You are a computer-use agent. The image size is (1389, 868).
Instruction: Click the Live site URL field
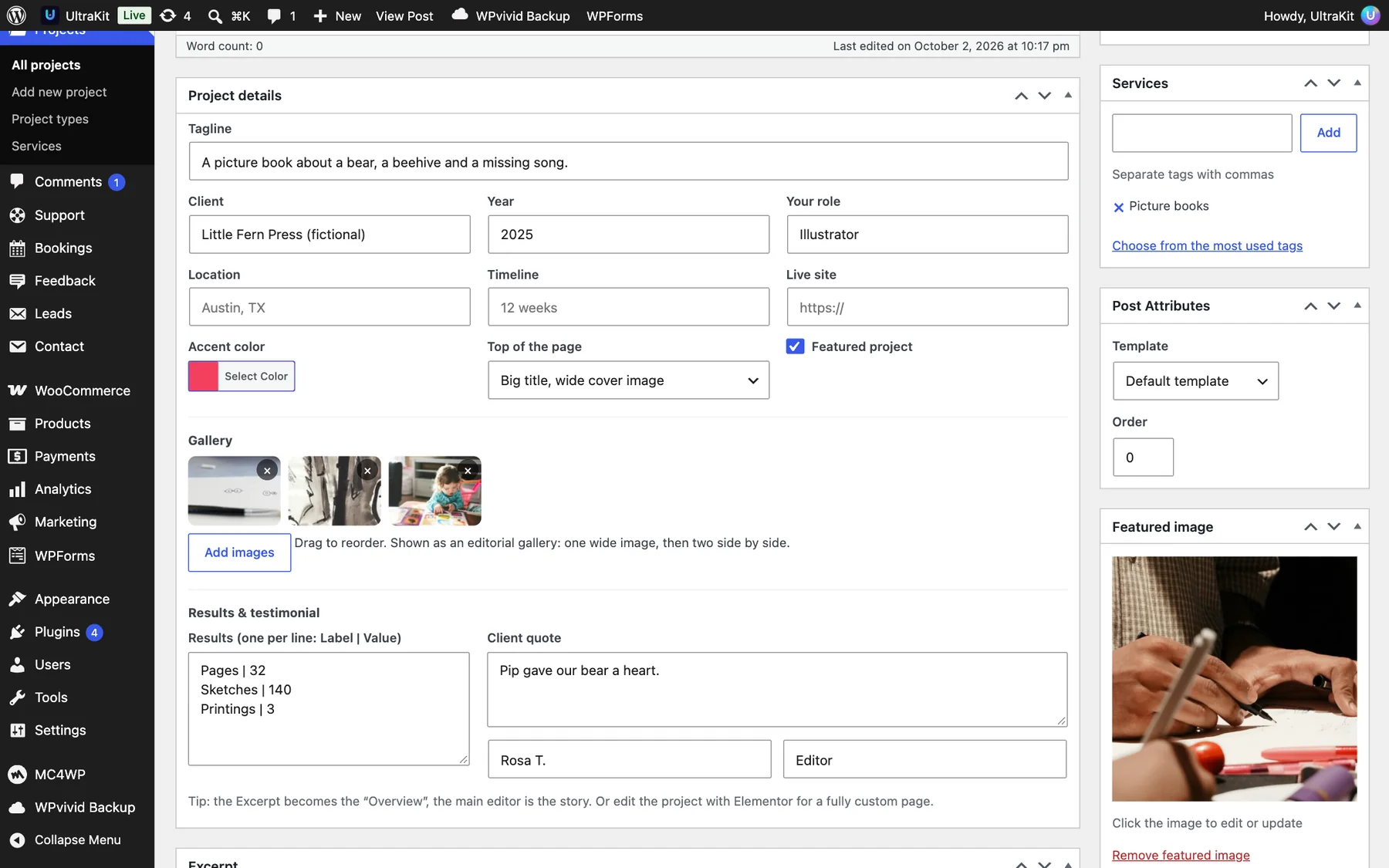(x=927, y=307)
